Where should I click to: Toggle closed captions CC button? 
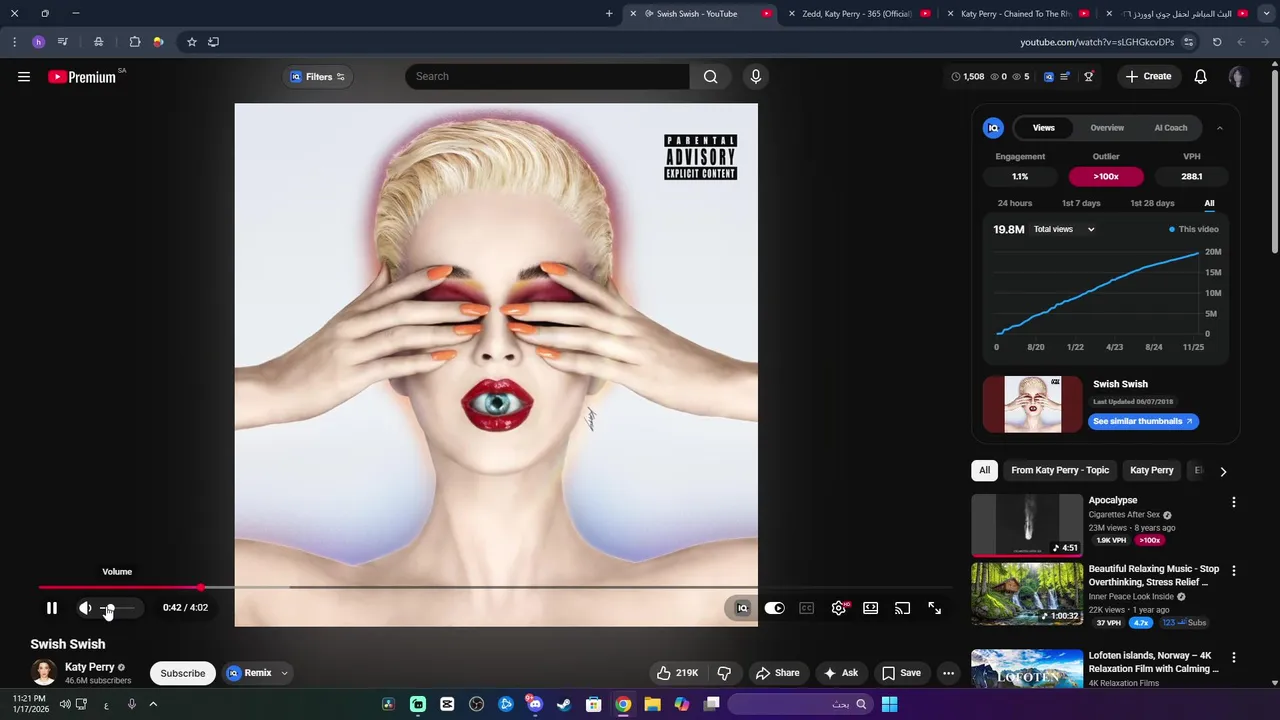tap(806, 608)
